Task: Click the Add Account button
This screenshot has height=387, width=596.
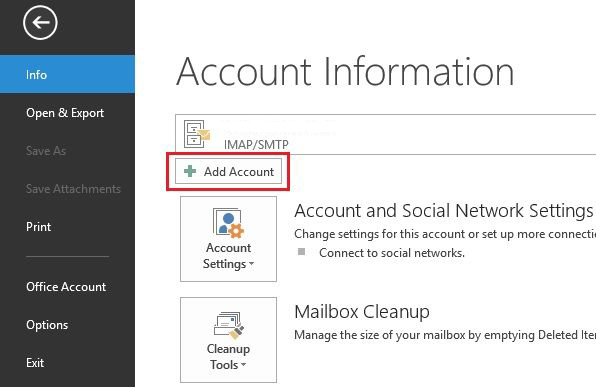Action: coord(228,171)
